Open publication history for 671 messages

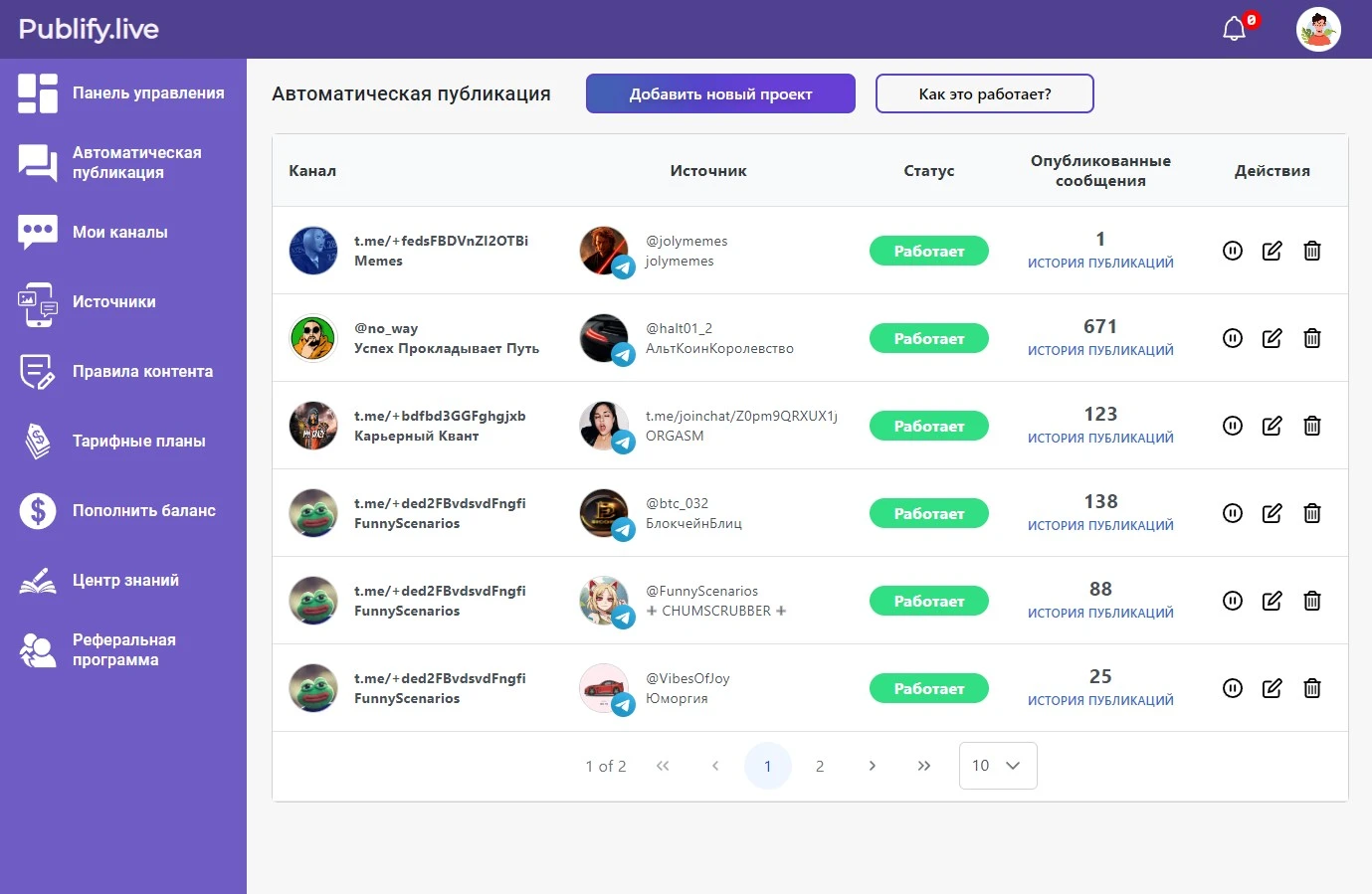[1099, 350]
